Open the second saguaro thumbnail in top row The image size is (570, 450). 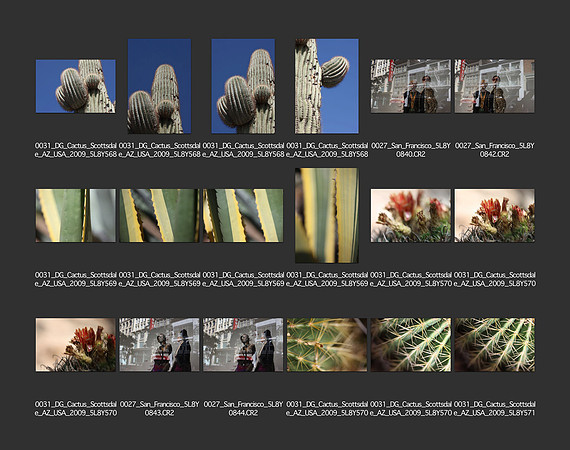pyautogui.click(x=159, y=86)
